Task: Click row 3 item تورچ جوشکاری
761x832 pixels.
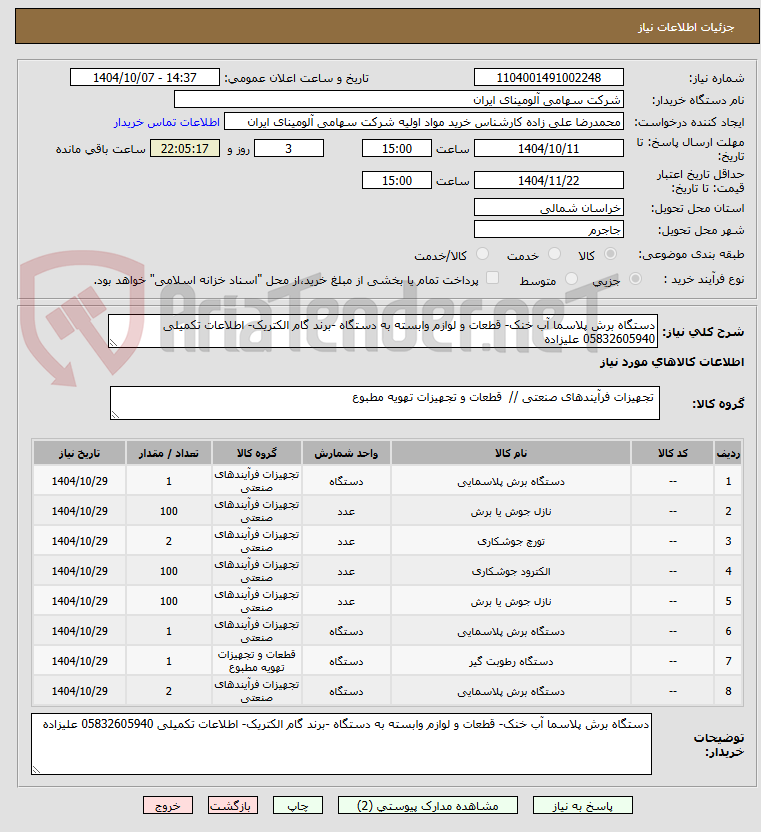Action: click(511, 541)
